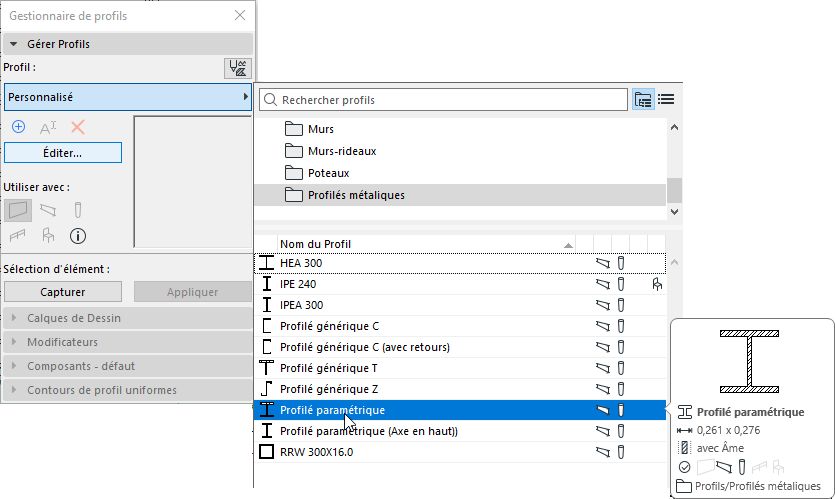
Task: Click the new profile plus icon
Action: click(18, 127)
